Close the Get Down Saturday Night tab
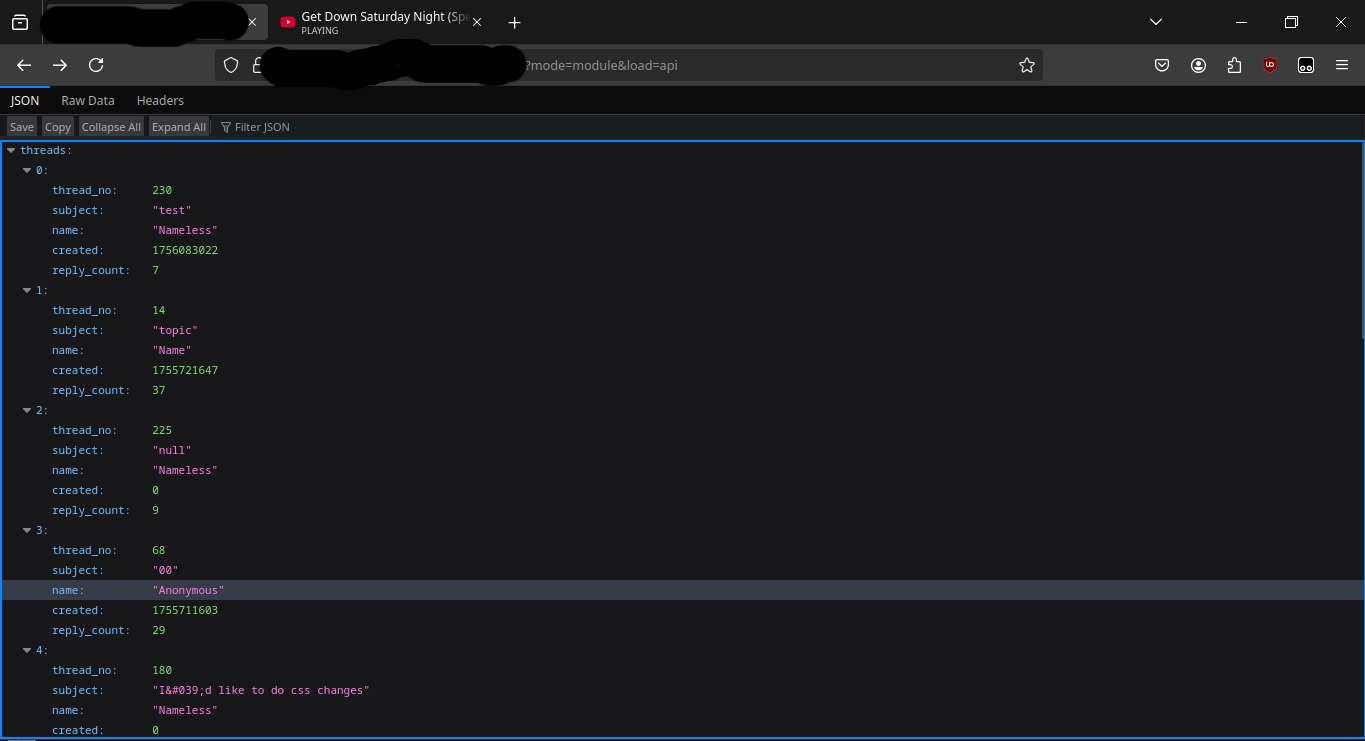Viewport: 1365px width, 741px height. coord(477,22)
